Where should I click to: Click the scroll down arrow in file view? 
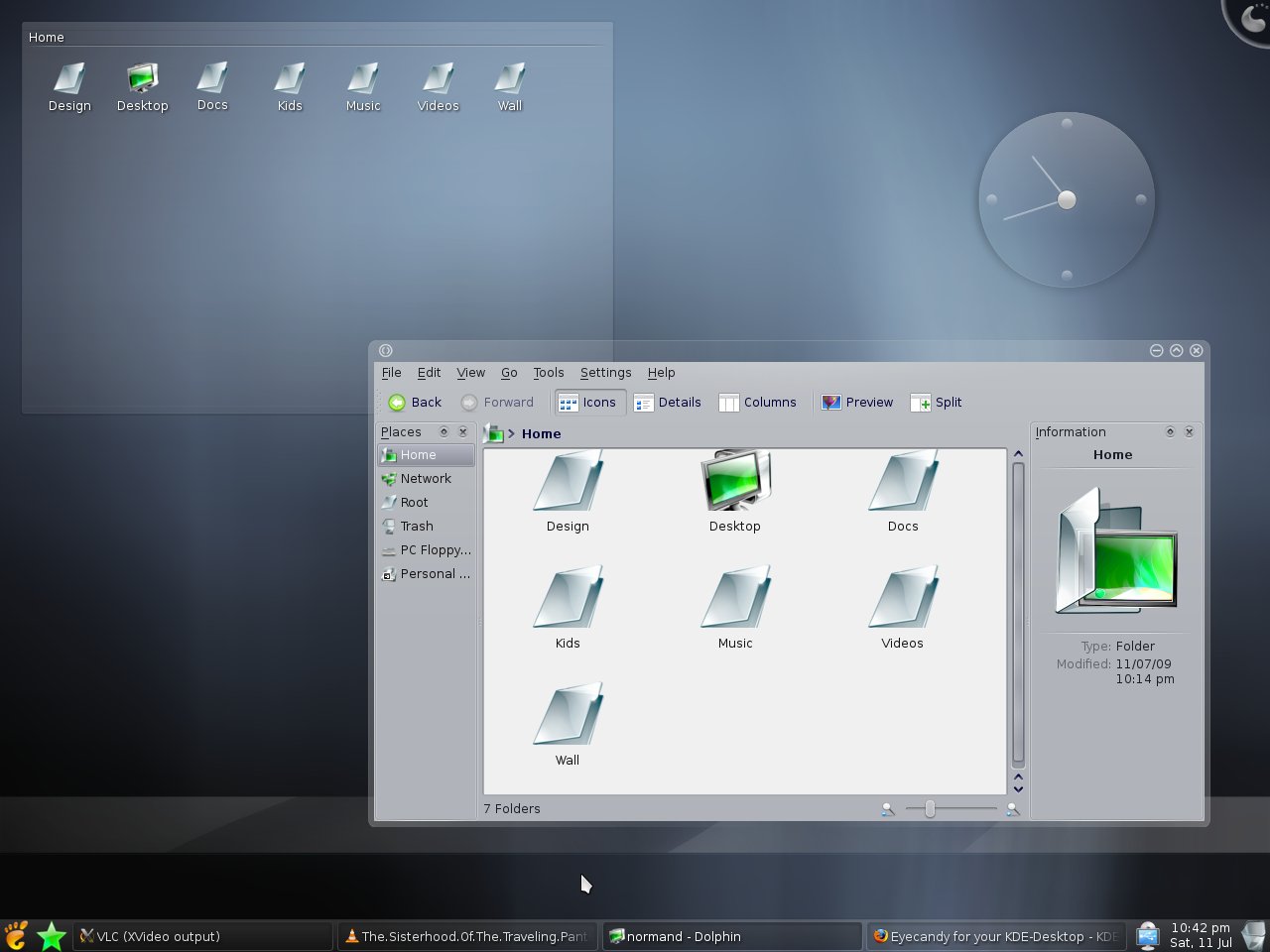point(1018,789)
